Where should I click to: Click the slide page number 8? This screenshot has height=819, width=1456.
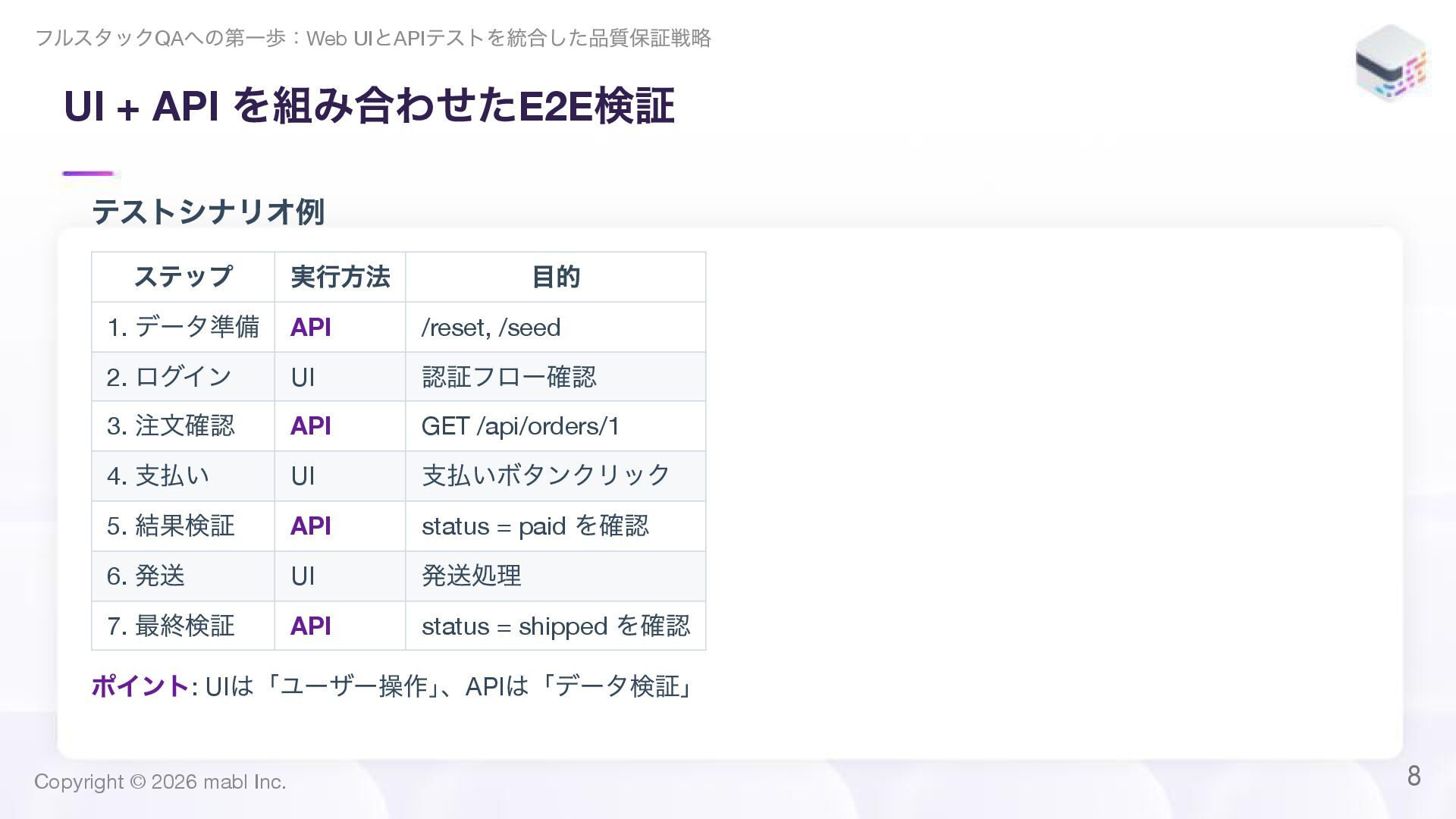click(x=1414, y=776)
